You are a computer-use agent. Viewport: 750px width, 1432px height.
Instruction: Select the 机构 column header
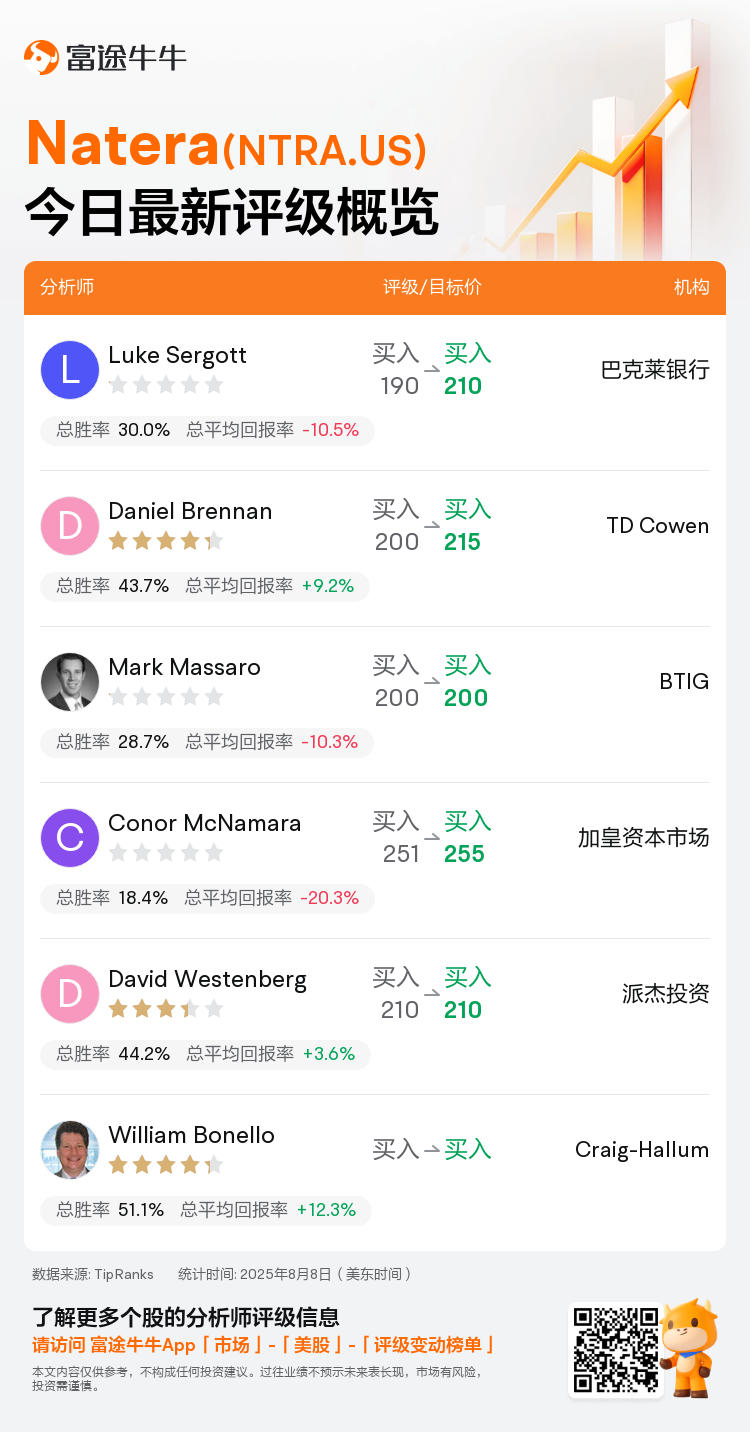(692, 287)
